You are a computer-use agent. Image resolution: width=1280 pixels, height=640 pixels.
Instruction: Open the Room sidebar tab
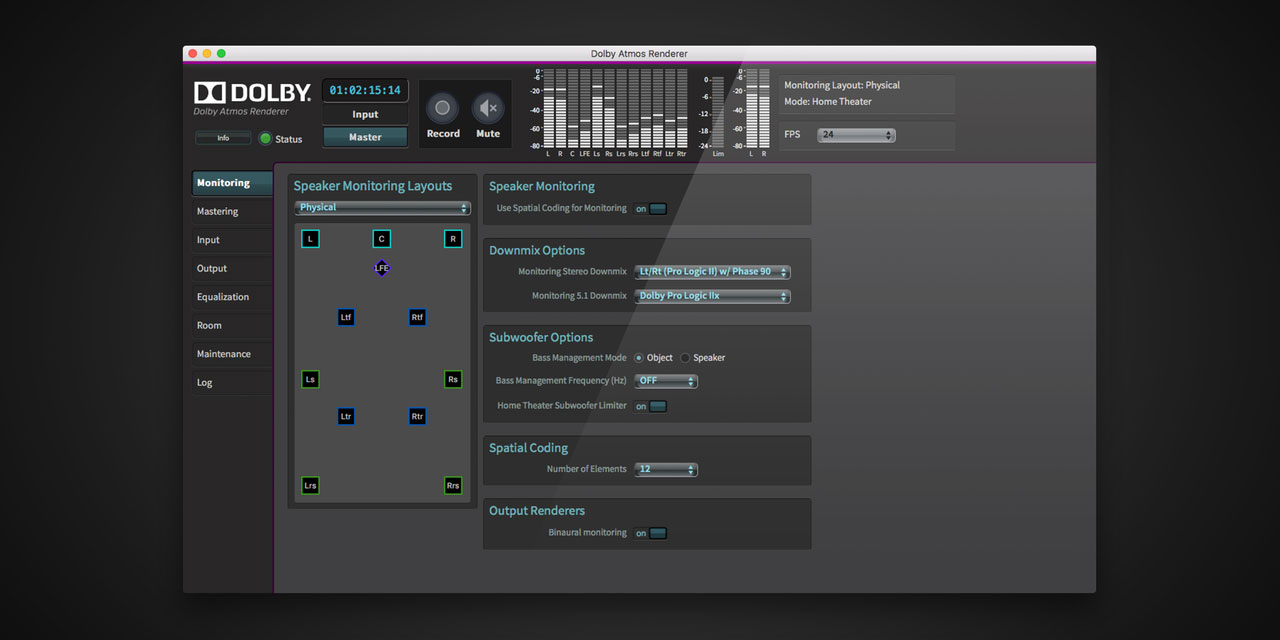pyautogui.click(x=232, y=326)
